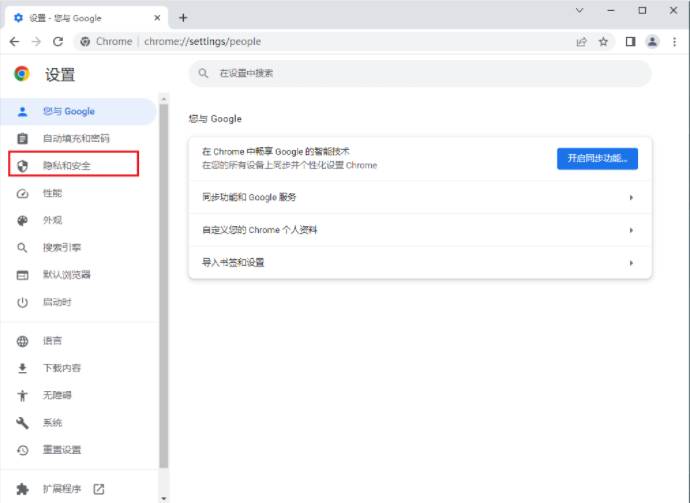Screen dimensions: 690x503
Task: Click the 您与 Google section heading
Action: 215,119
